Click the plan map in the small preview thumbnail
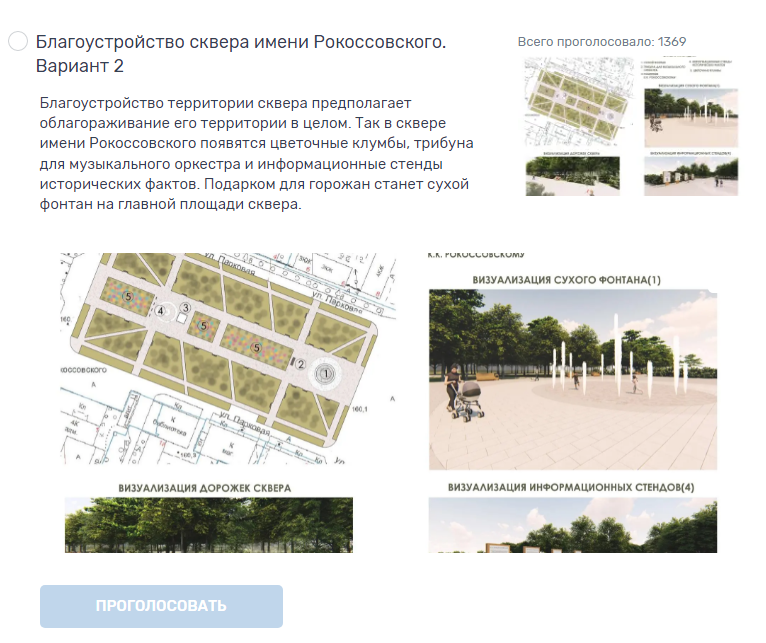766x643 pixels. [580, 103]
